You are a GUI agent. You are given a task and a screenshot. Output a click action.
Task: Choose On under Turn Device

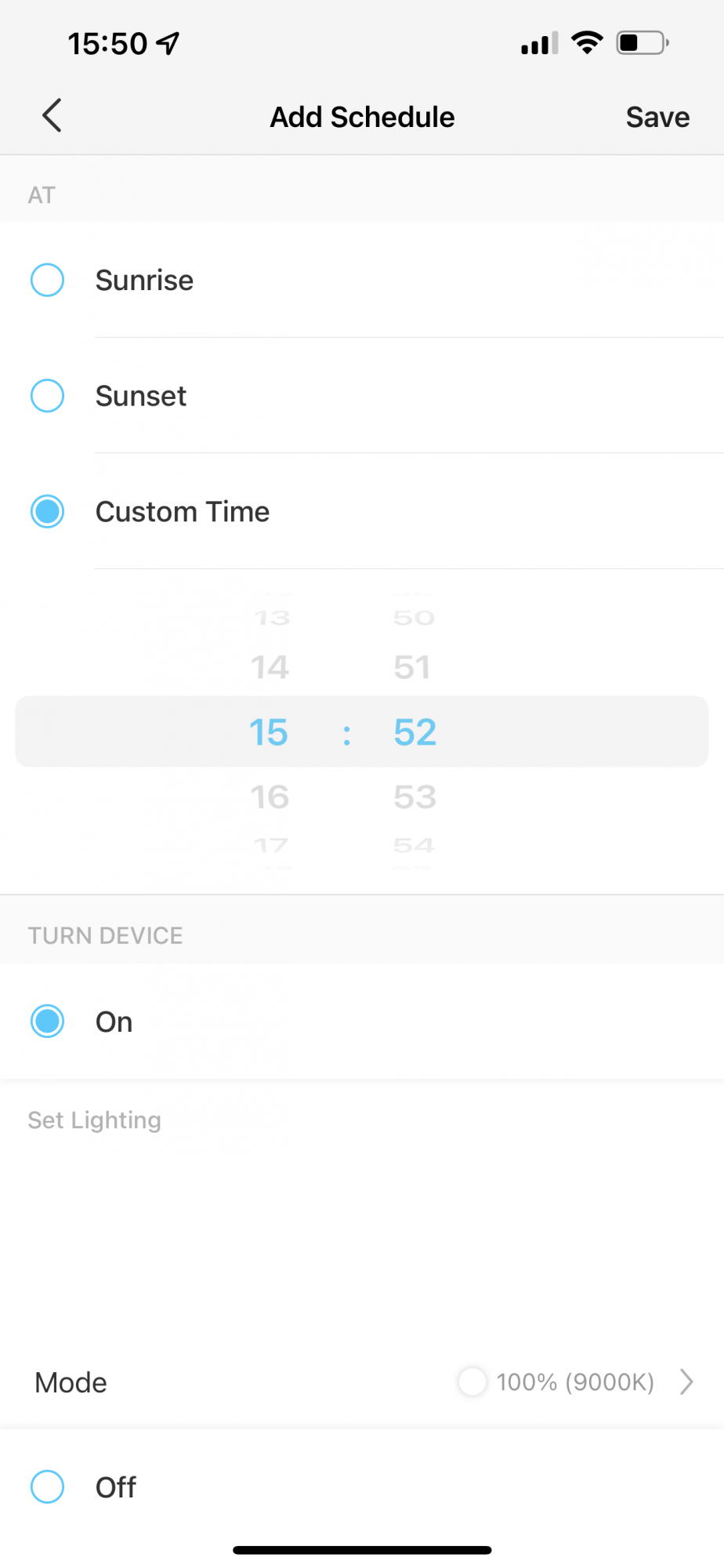coord(47,1022)
